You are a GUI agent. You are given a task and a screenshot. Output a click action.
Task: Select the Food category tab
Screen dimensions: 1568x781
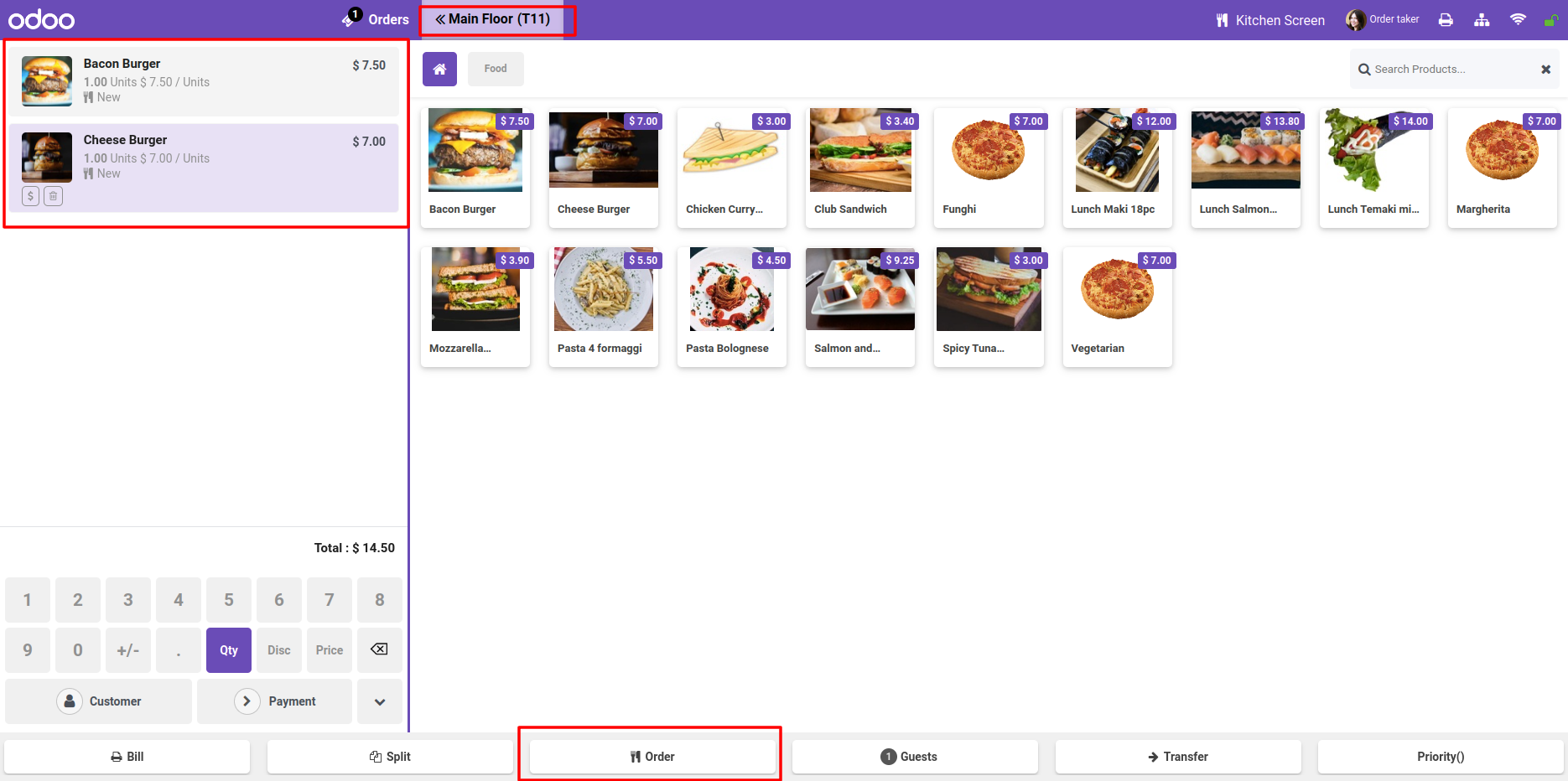click(x=496, y=69)
